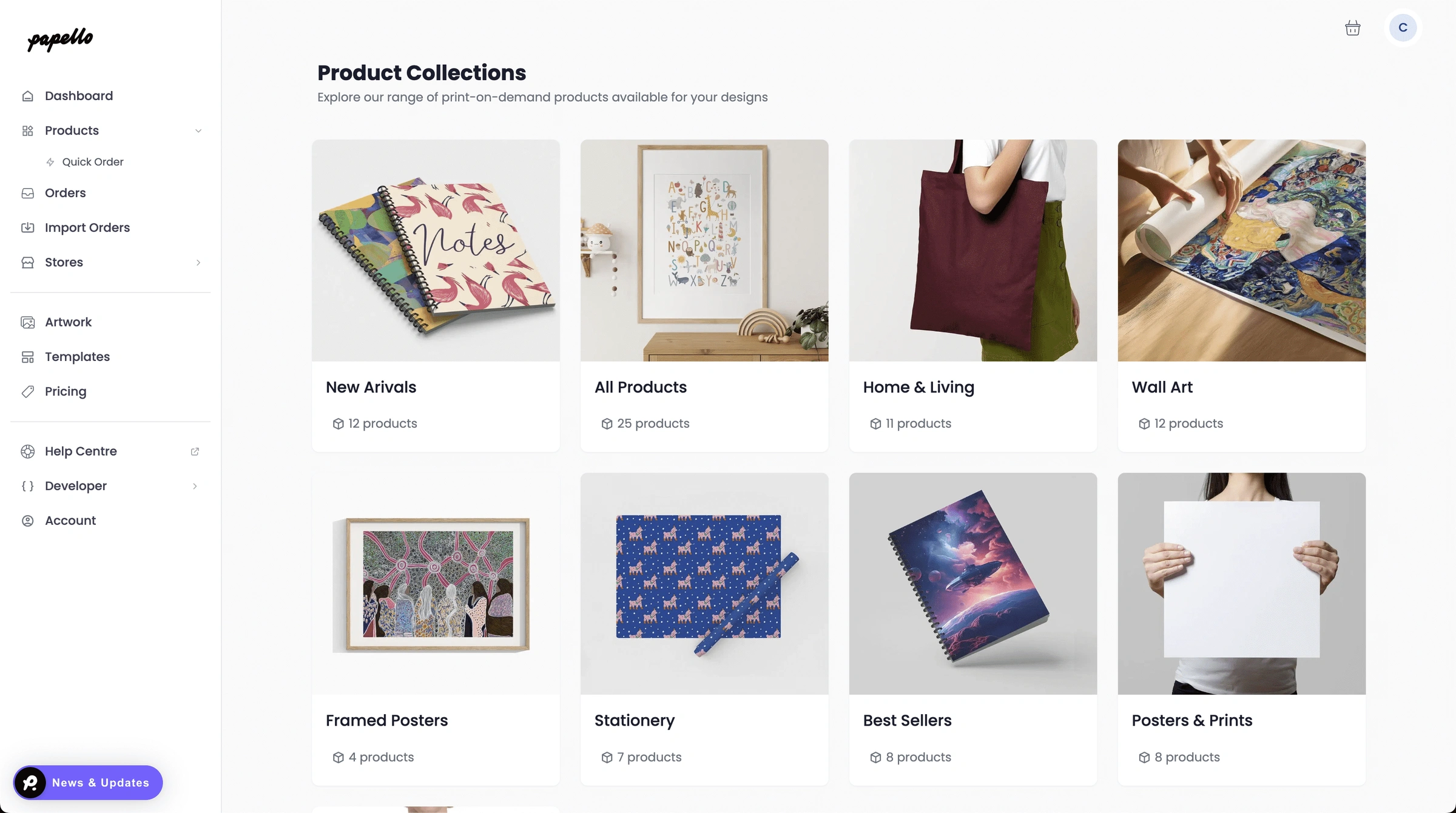Viewport: 1456px width, 813px height.
Task: Click the user avatar circle labeled C
Action: [x=1402, y=27]
